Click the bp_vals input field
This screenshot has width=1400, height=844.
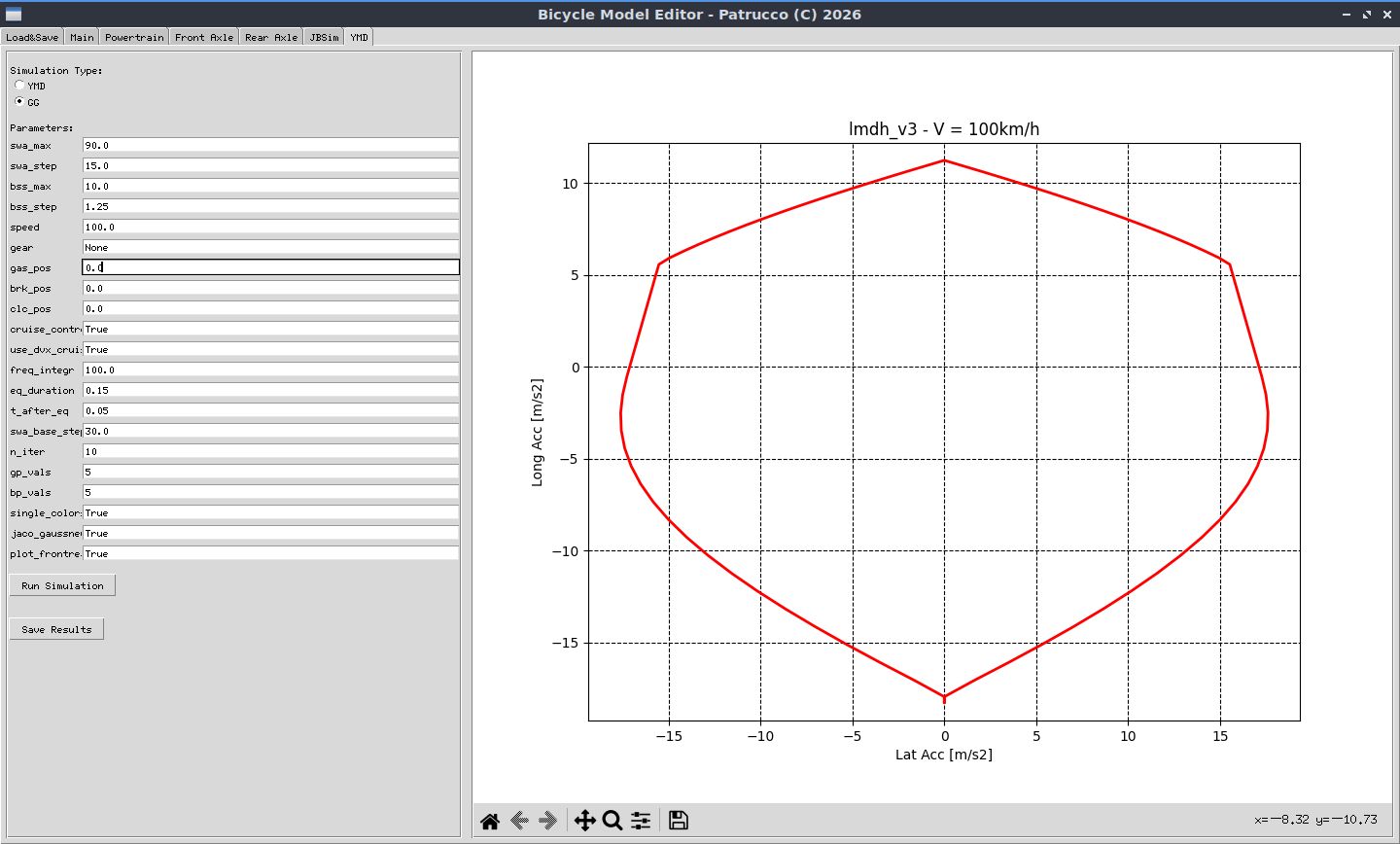pos(270,492)
